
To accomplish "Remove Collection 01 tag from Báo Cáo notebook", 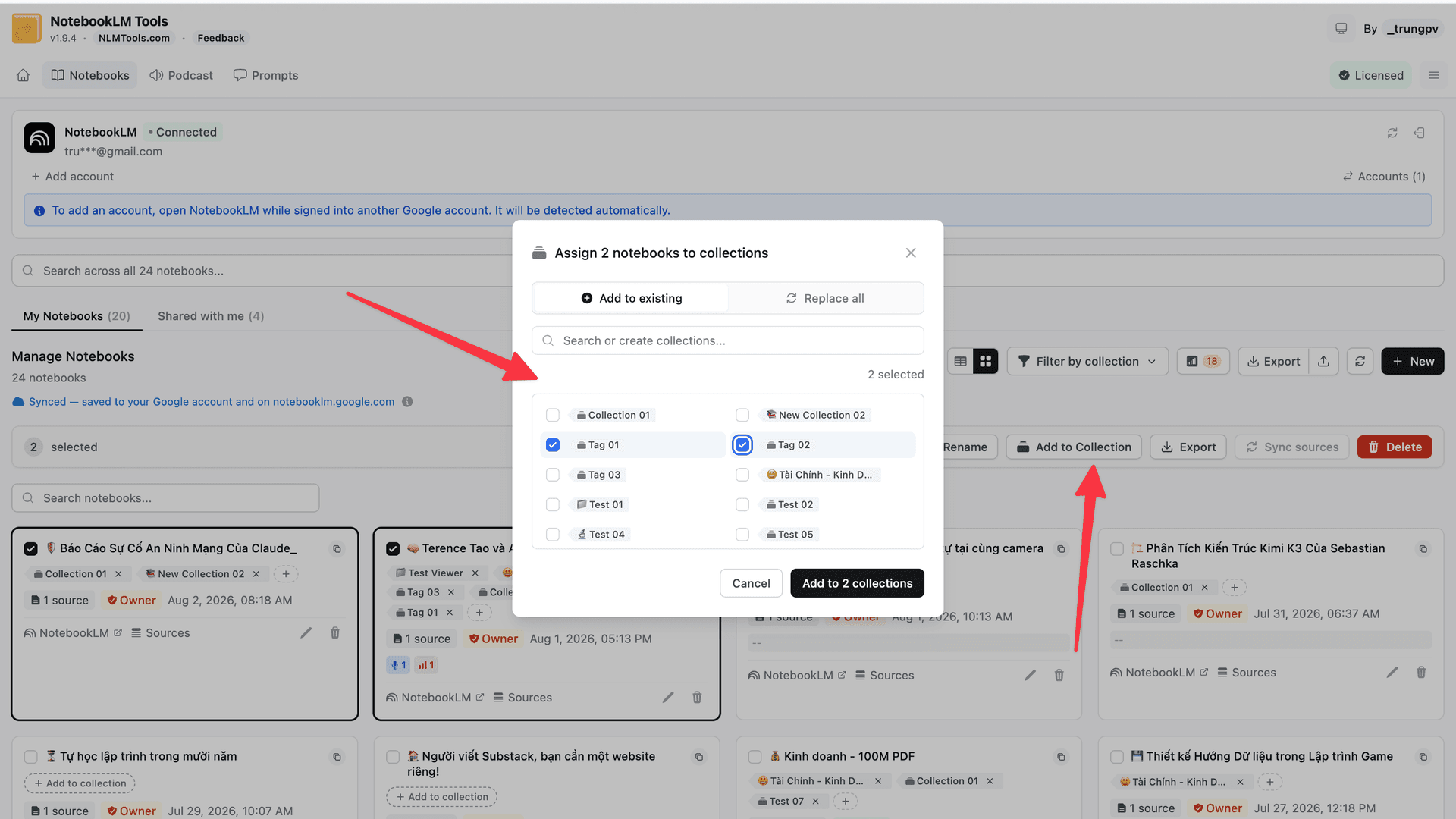I will 118,574.
